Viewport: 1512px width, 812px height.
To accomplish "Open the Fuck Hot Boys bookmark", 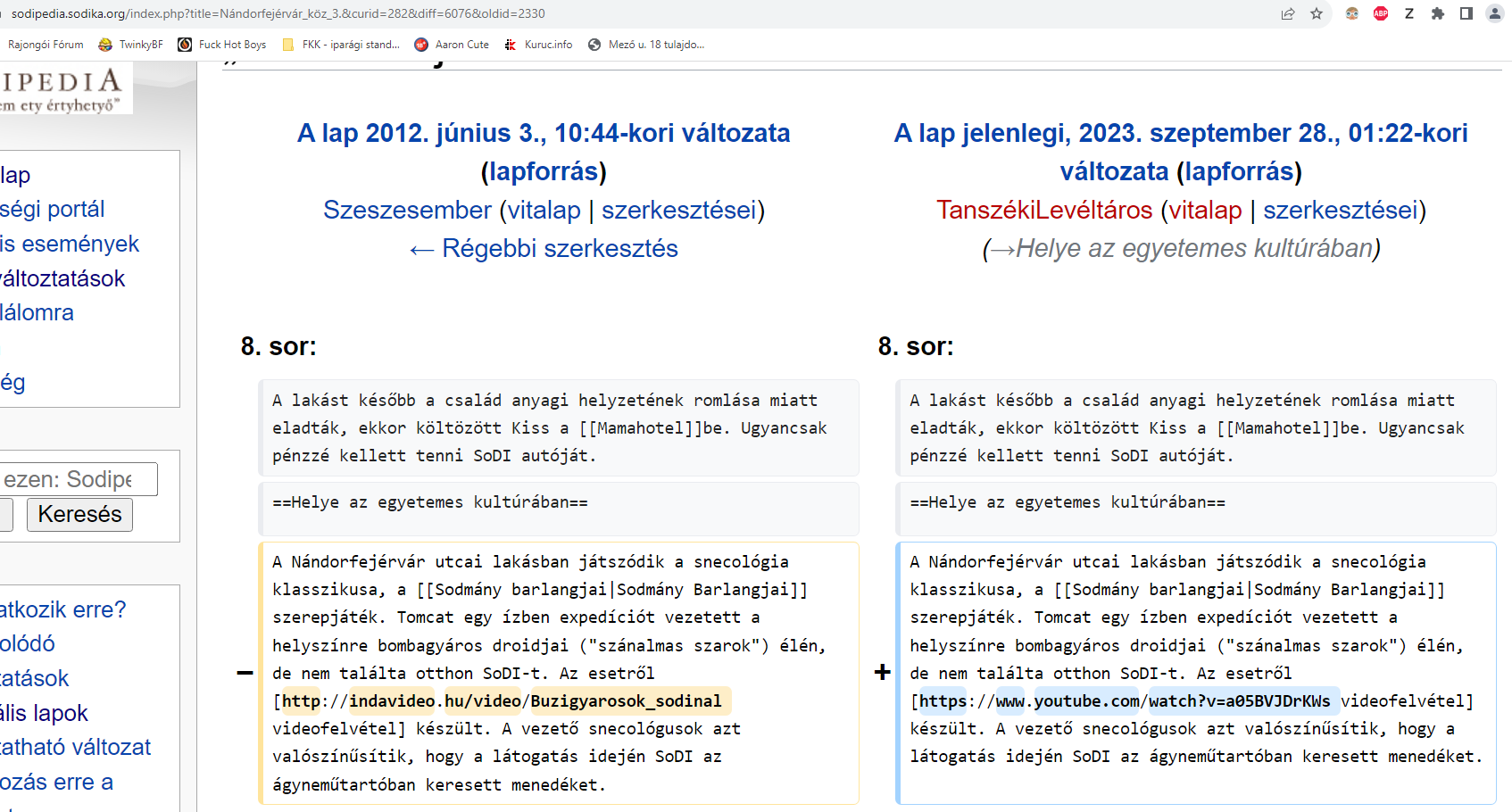I will click(222, 45).
